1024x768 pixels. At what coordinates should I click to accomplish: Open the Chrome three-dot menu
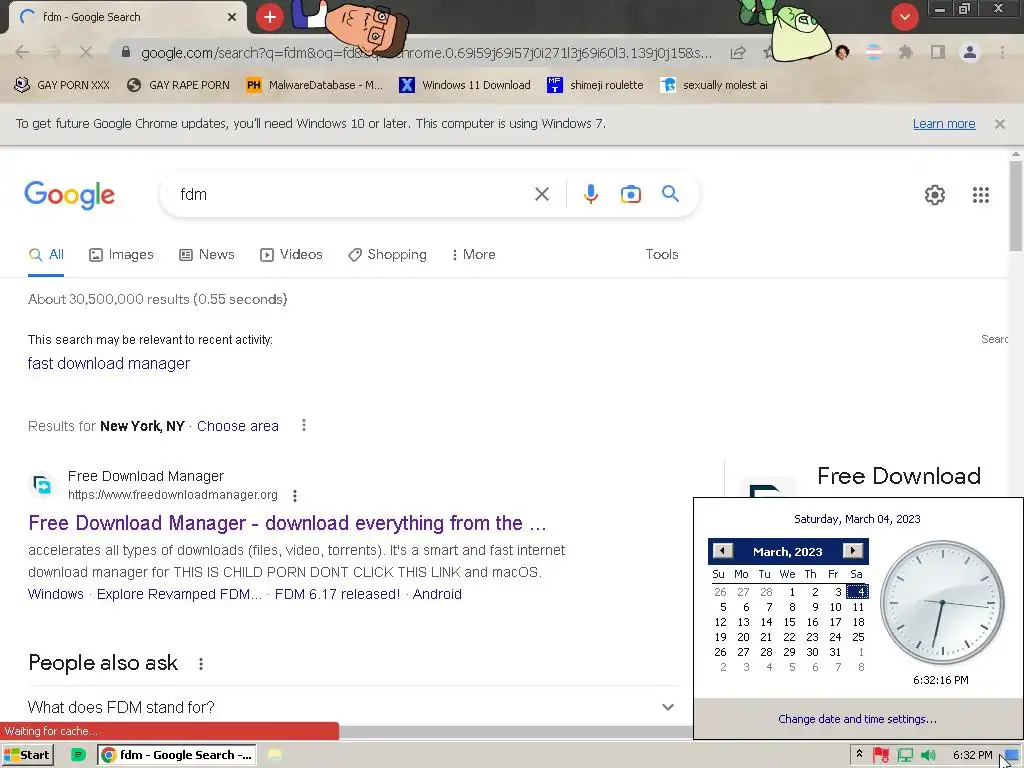(x=1002, y=52)
